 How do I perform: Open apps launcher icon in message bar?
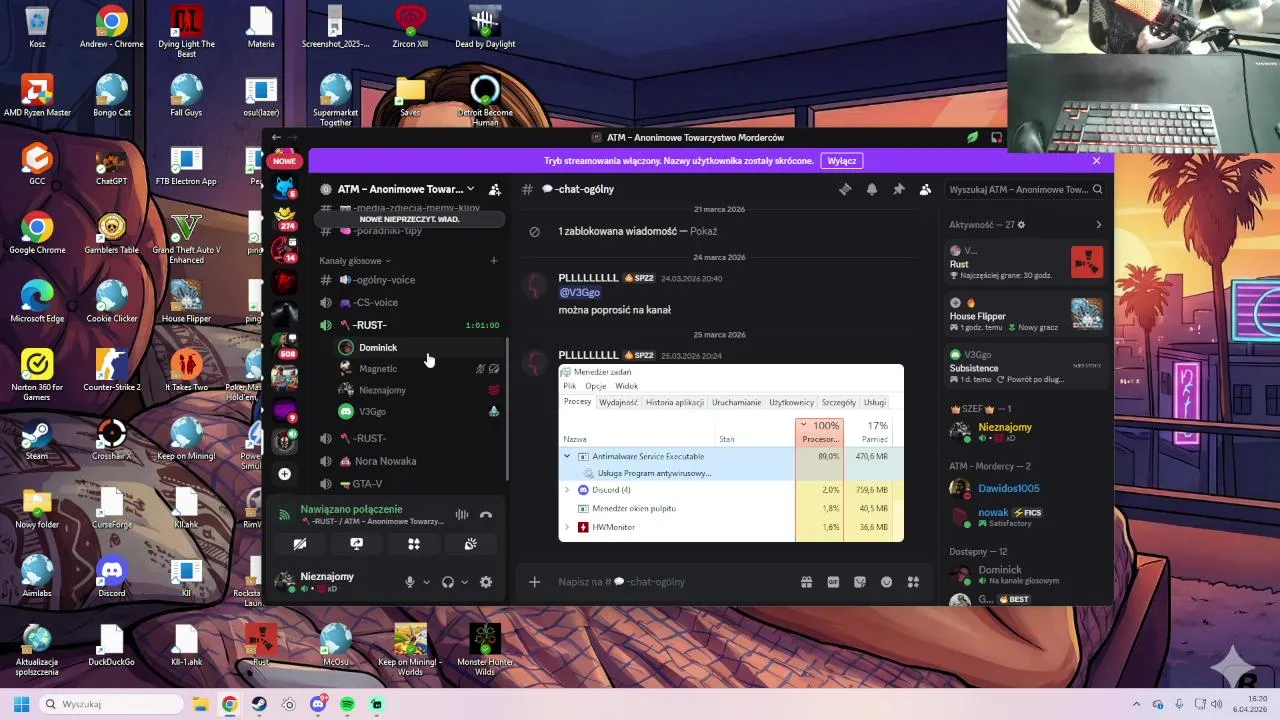click(x=912, y=582)
